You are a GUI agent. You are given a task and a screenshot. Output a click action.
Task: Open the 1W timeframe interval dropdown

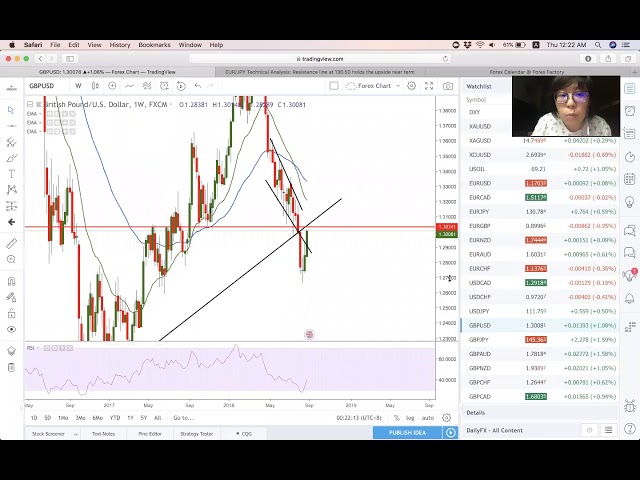pyautogui.click(x=78, y=86)
